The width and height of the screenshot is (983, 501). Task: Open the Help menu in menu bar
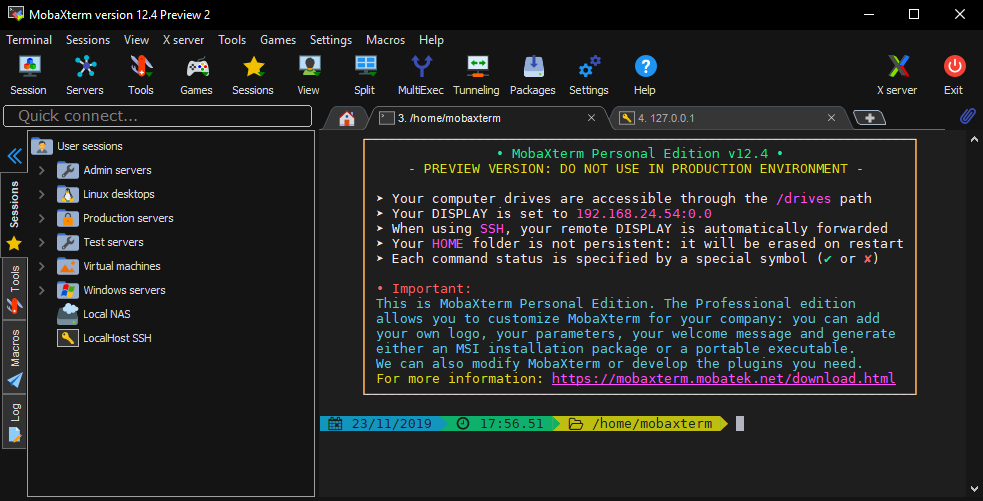point(431,40)
